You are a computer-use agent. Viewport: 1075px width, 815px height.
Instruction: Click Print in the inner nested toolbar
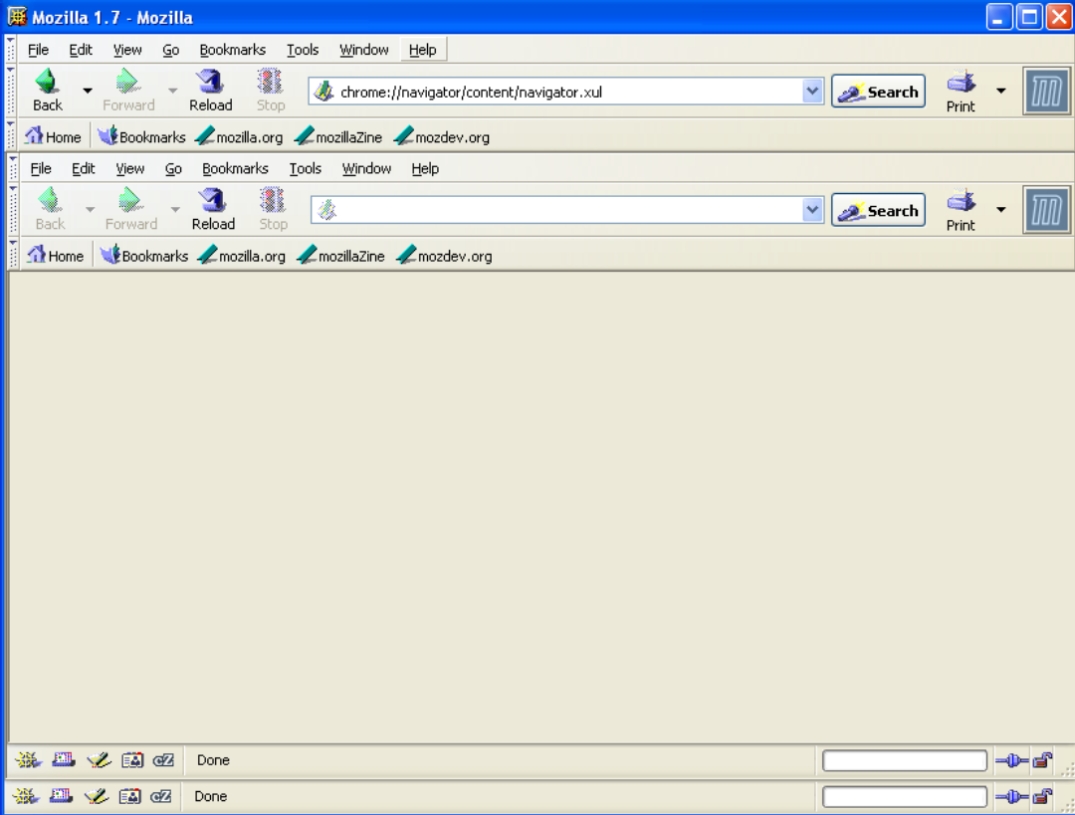click(961, 210)
